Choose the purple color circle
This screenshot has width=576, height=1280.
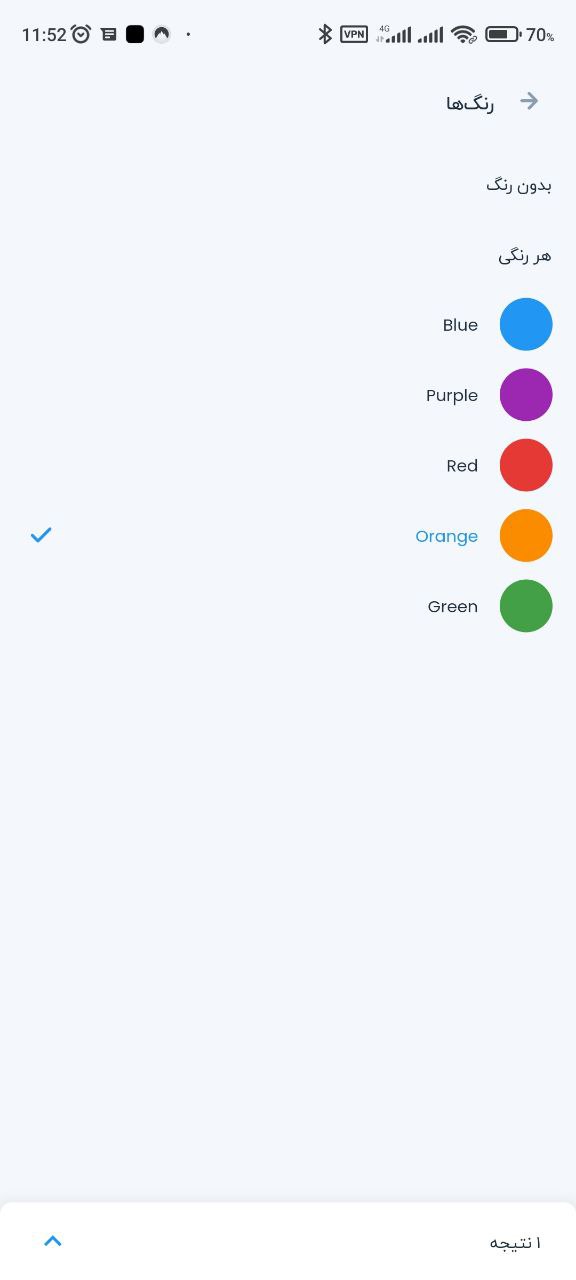tap(526, 395)
